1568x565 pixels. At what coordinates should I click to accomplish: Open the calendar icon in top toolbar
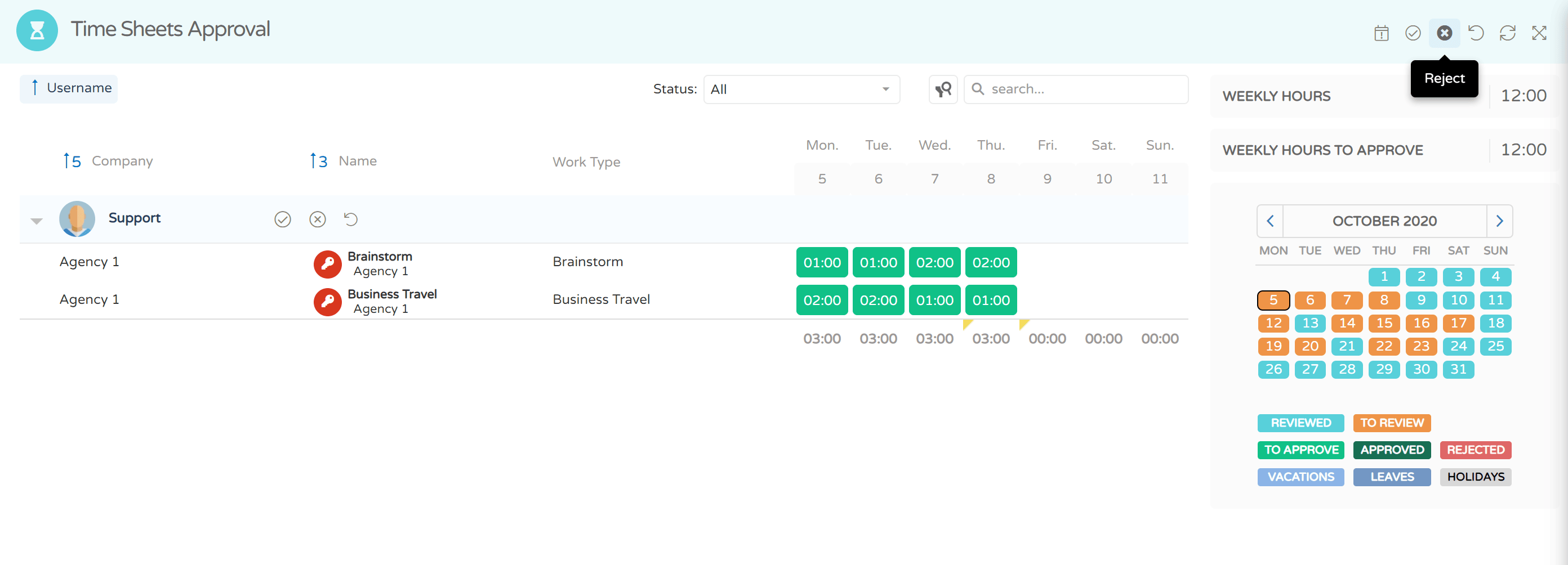1381,33
